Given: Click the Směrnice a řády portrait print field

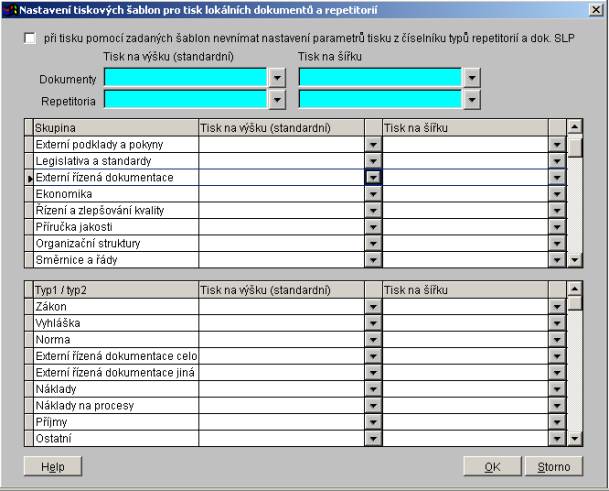Looking at the screenshot, I should [x=281, y=259].
